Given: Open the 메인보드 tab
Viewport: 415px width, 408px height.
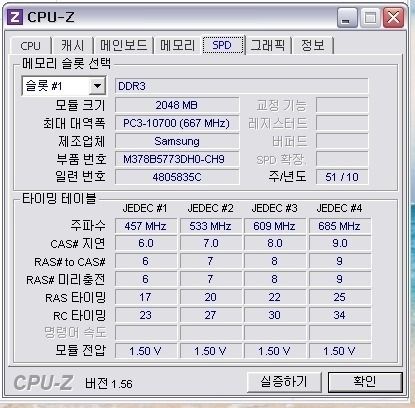Looking at the screenshot, I should [x=123, y=46].
